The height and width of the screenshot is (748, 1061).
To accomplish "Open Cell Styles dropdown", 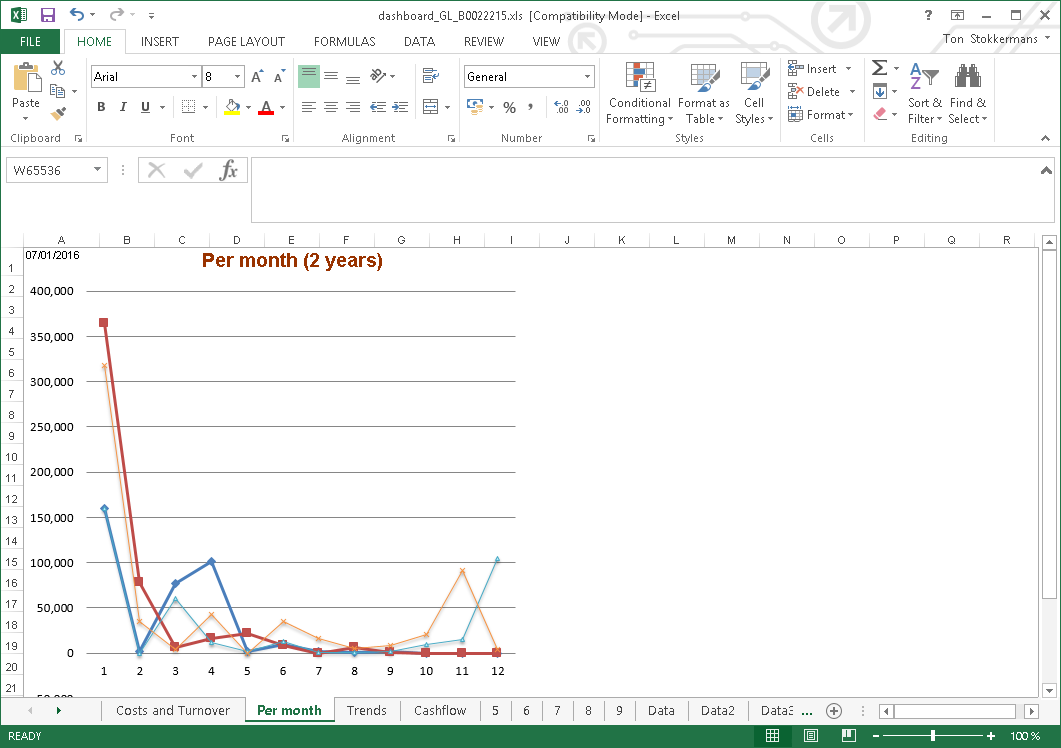I will coord(754,95).
